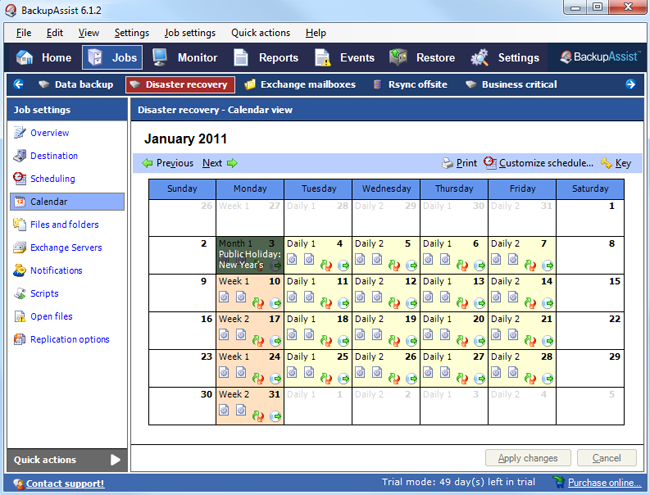Click green arrow icon on Monday 31
The image size is (650, 495).
tap(275, 416)
